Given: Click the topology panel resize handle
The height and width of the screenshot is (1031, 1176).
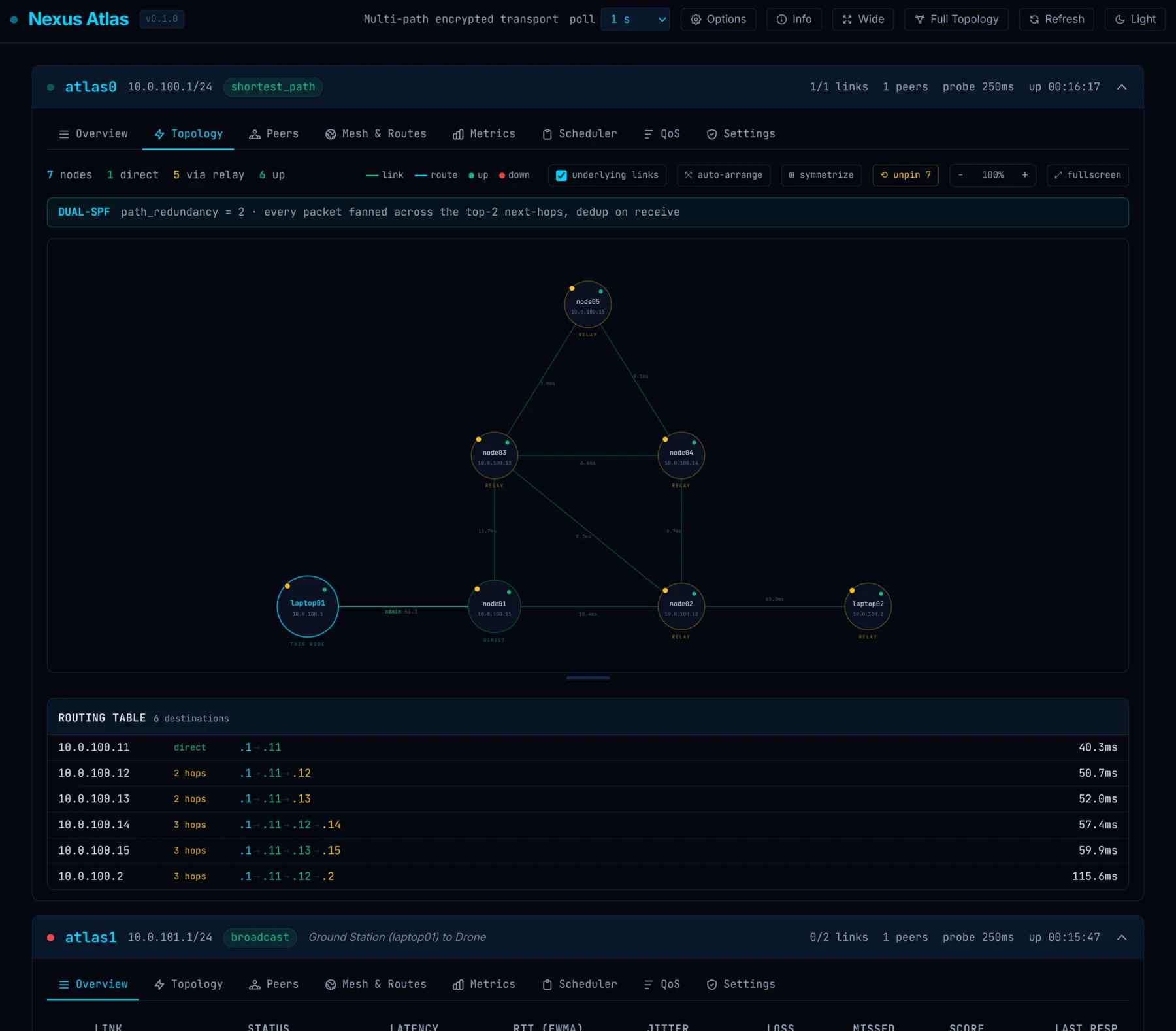Looking at the screenshot, I should 588,678.
